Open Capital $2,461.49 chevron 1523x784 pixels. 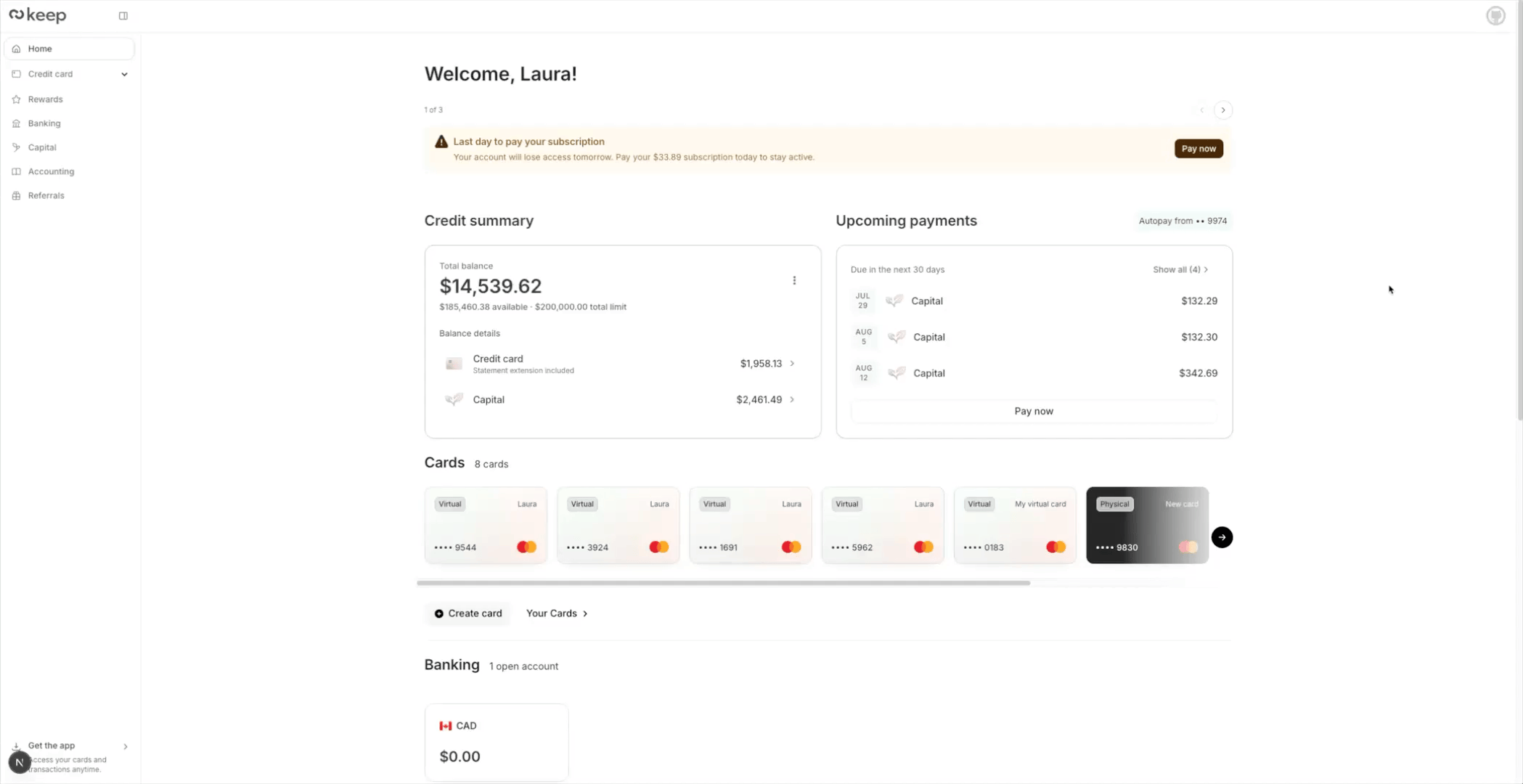pos(792,399)
